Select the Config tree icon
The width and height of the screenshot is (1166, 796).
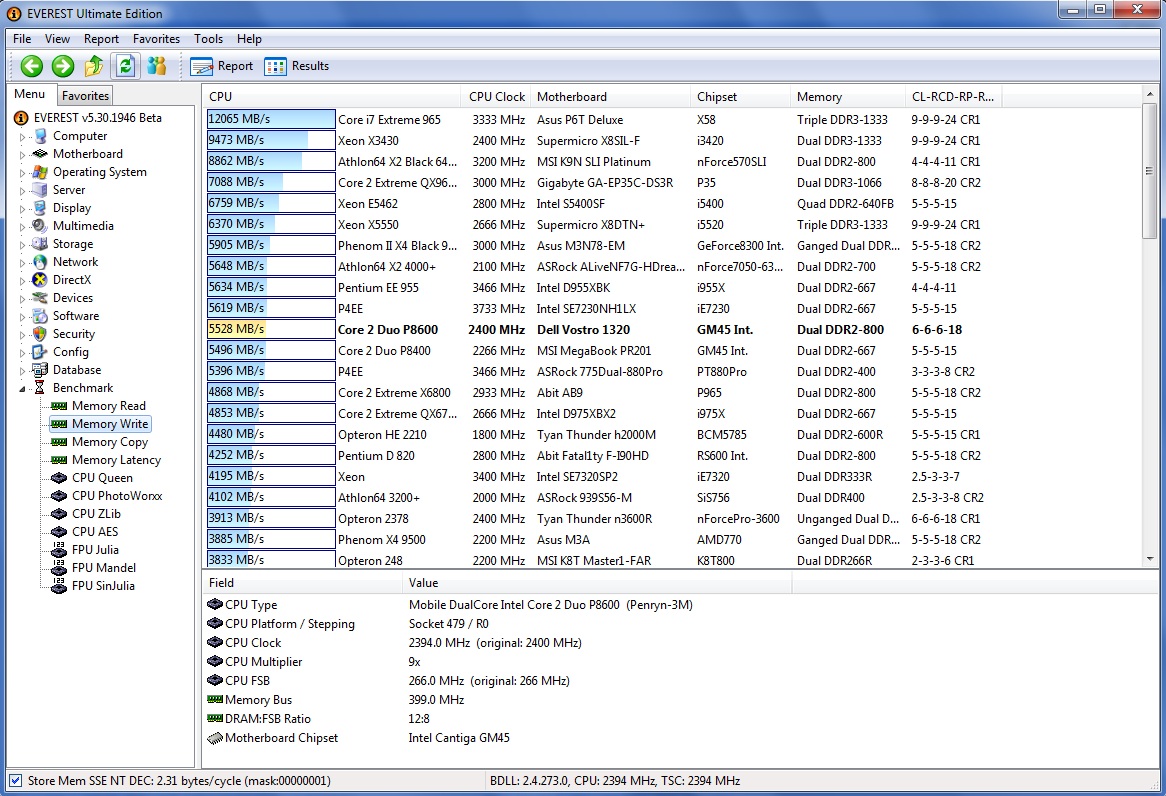tap(40, 352)
